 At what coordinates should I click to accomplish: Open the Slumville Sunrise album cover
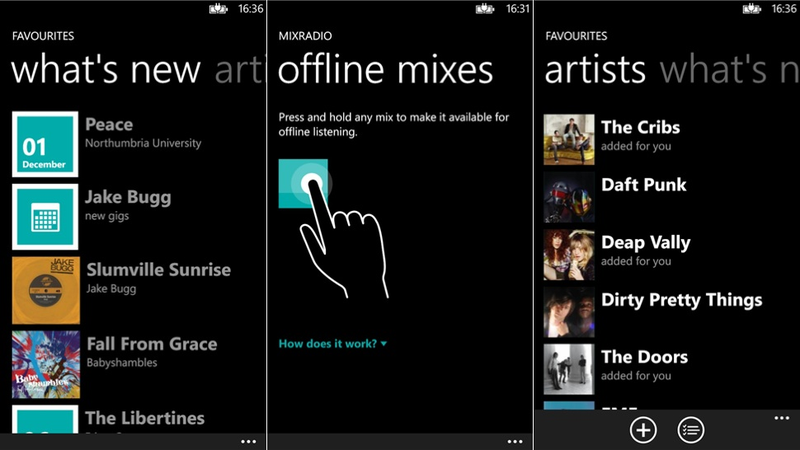pos(46,290)
